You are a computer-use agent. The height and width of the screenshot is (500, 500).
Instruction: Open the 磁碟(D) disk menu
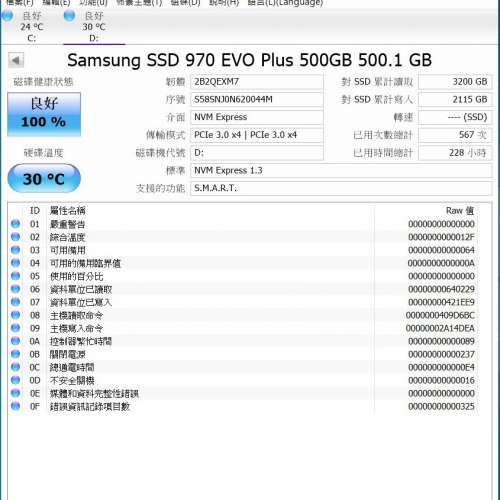click(x=185, y=3)
